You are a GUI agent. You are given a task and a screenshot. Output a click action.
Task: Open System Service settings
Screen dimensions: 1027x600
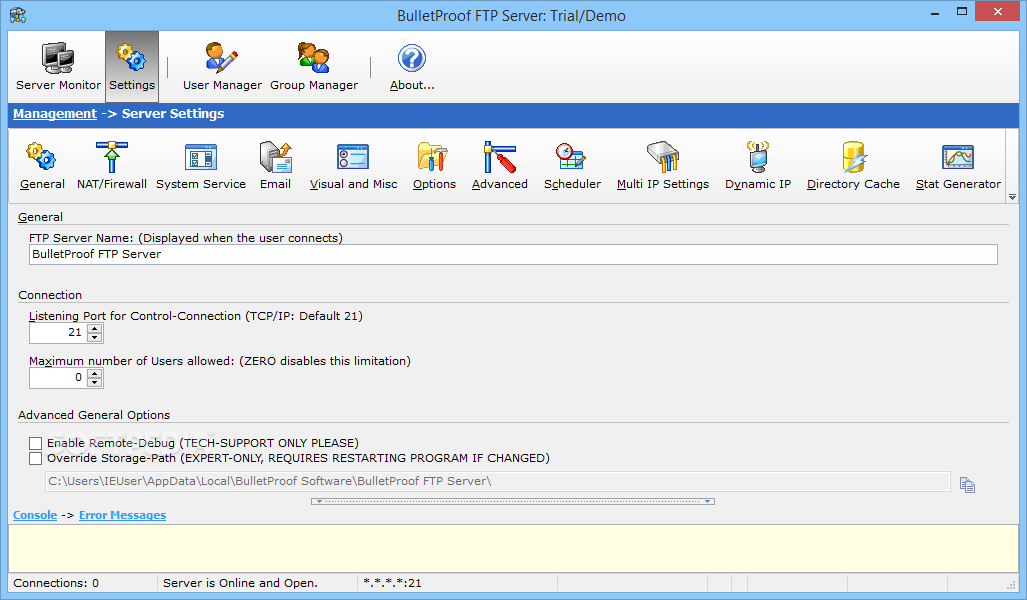pos(200,166)
